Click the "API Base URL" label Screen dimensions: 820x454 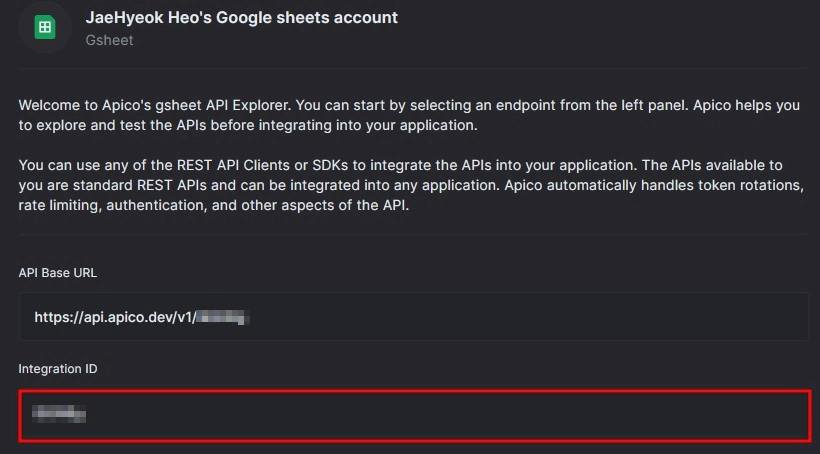tap(58, 273)
